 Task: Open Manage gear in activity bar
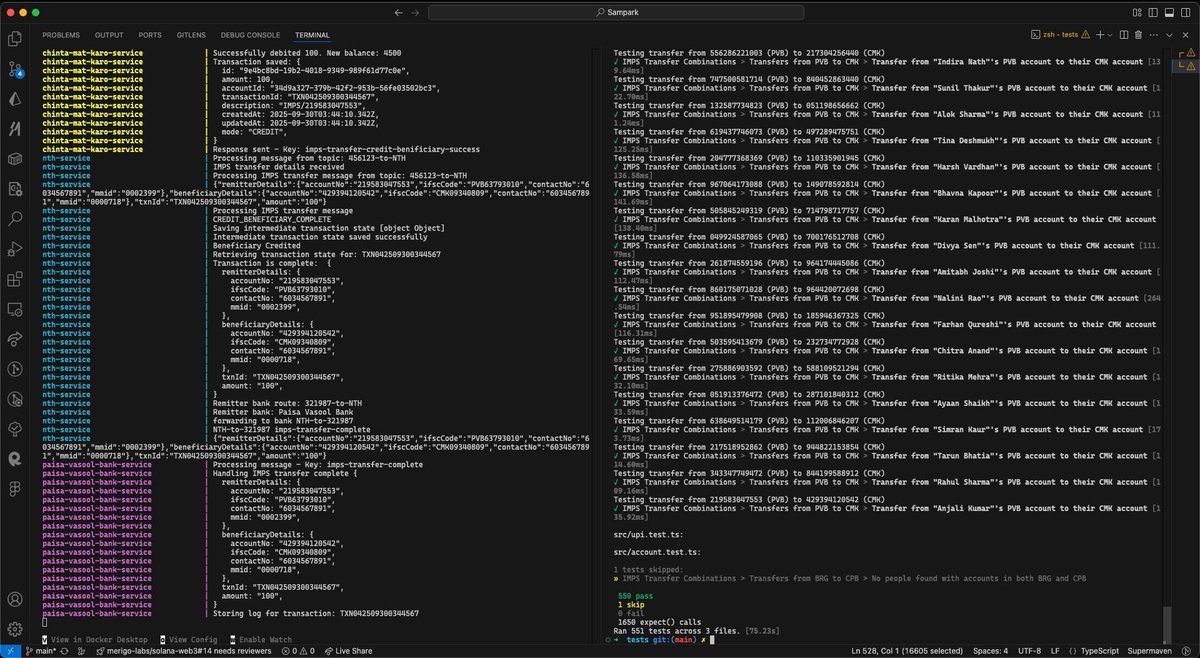(14, 629)
